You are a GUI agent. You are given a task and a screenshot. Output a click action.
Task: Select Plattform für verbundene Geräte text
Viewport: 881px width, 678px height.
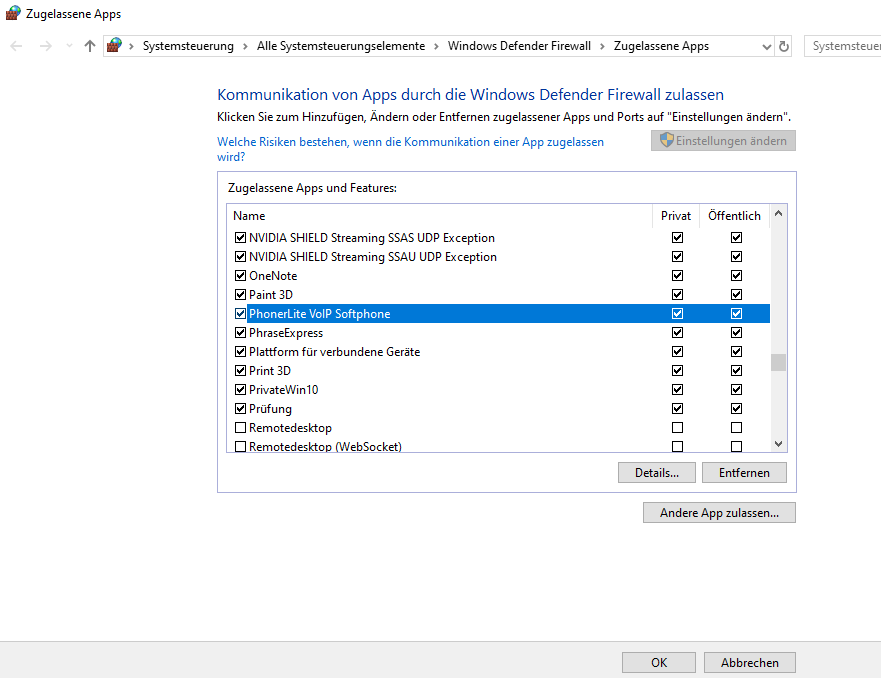point(334,352)
